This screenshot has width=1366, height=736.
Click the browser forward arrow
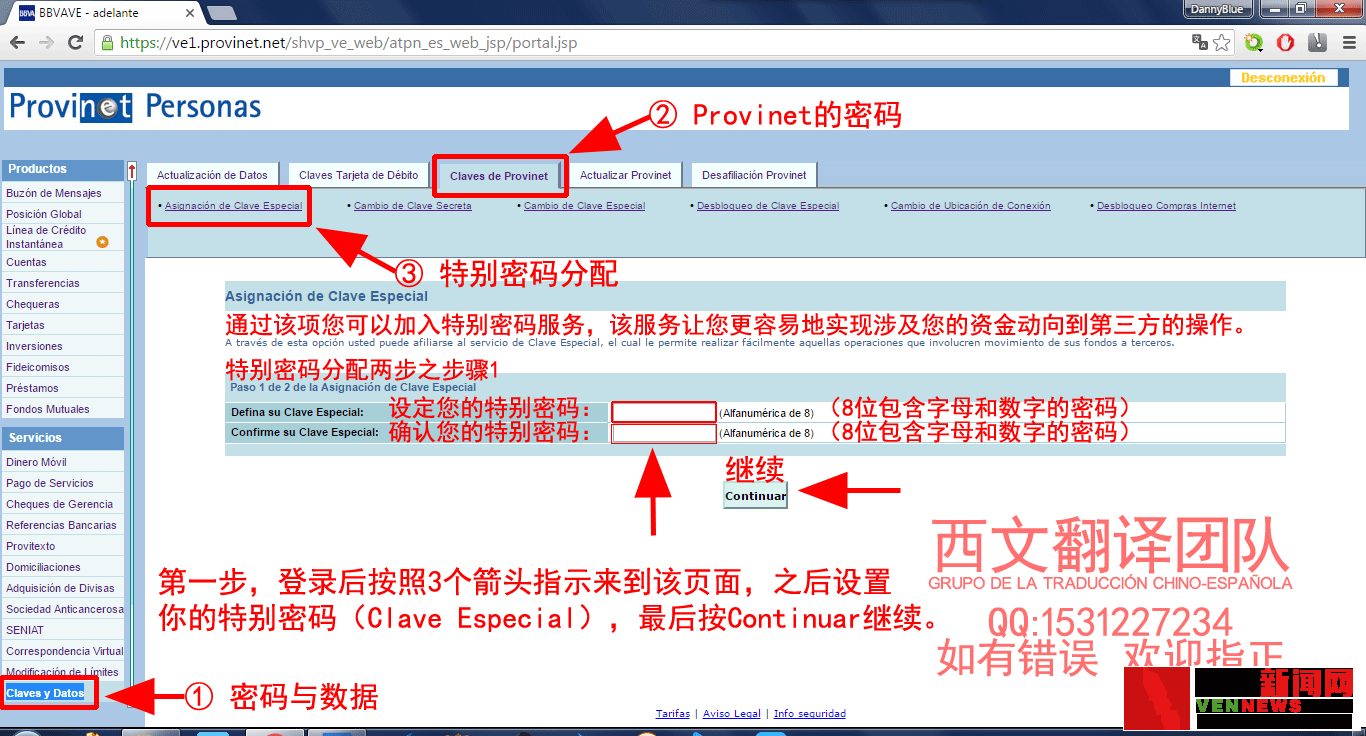46,43
